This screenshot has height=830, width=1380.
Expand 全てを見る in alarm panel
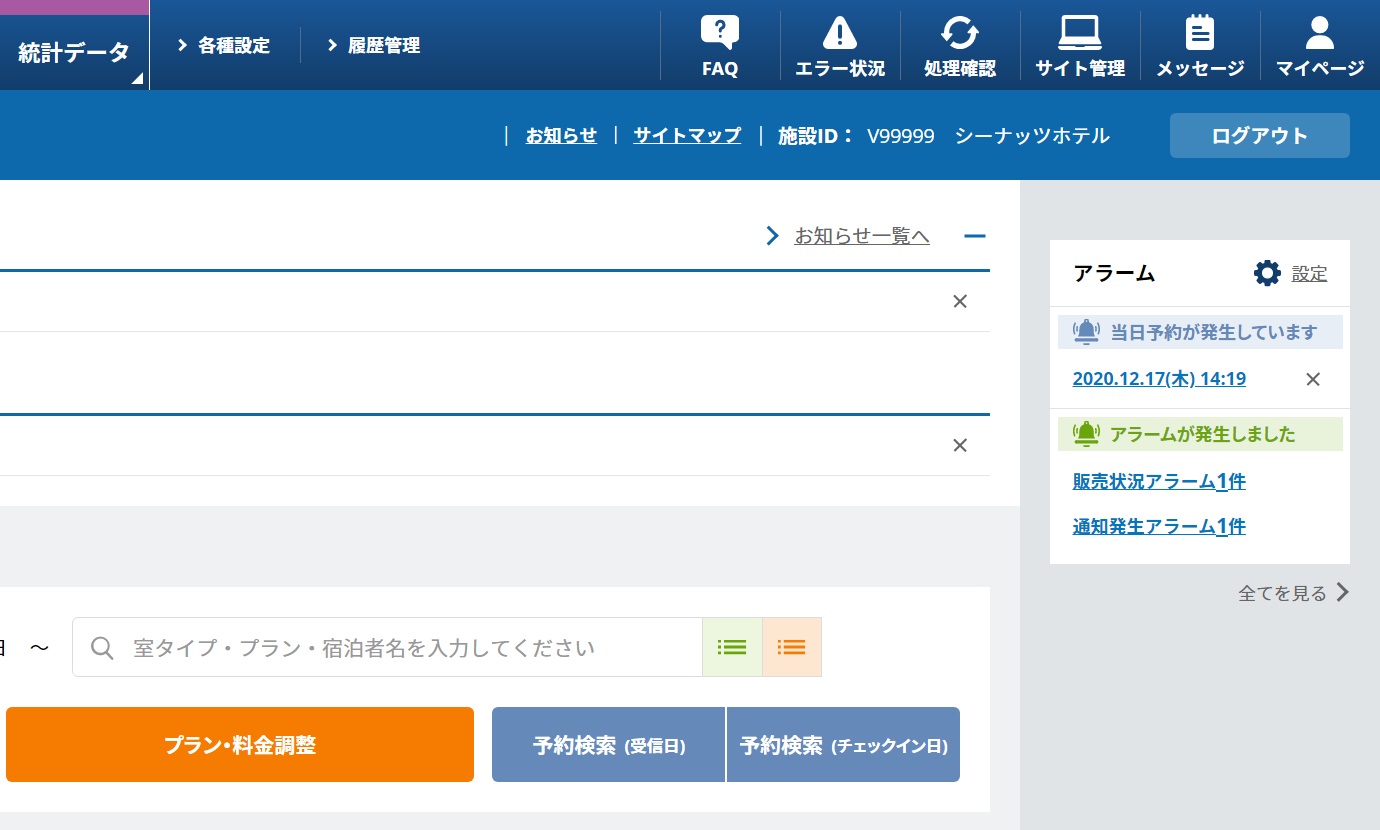pos(1293,593)
